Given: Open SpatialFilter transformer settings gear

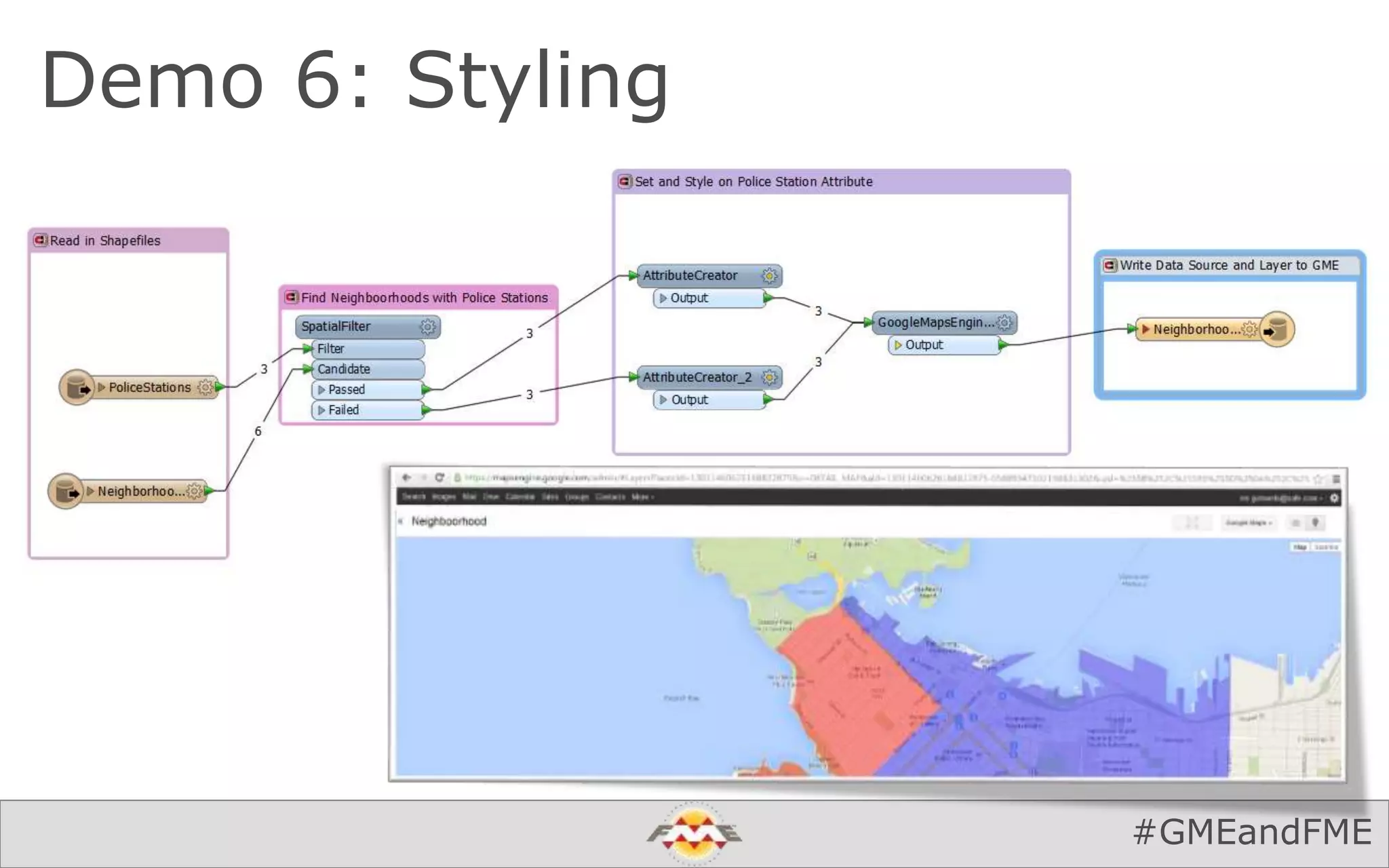Looking at the screenshot, I should 428,327.
